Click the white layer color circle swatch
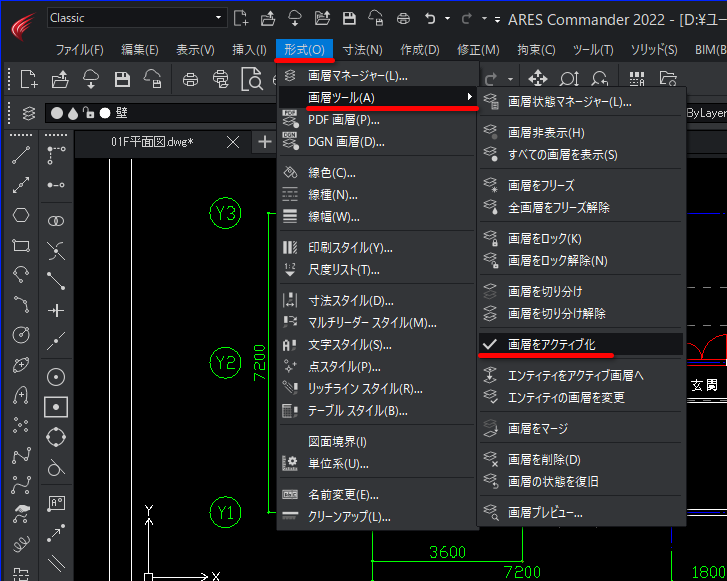The image size is (727, 581). click(x=105, y=113)
